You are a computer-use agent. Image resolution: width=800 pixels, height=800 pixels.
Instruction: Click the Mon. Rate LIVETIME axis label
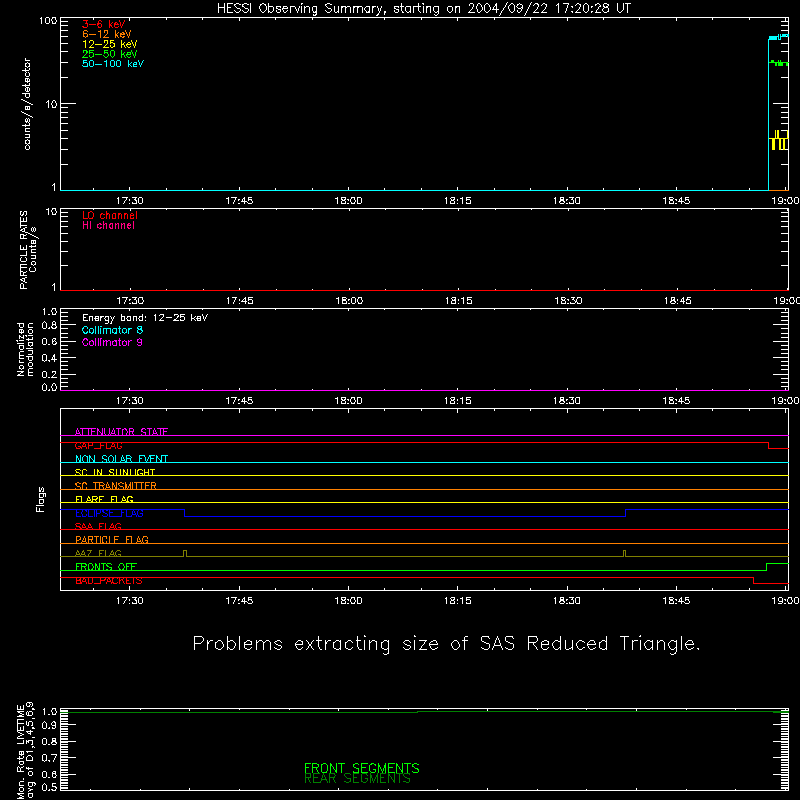(x=25, y=750)
